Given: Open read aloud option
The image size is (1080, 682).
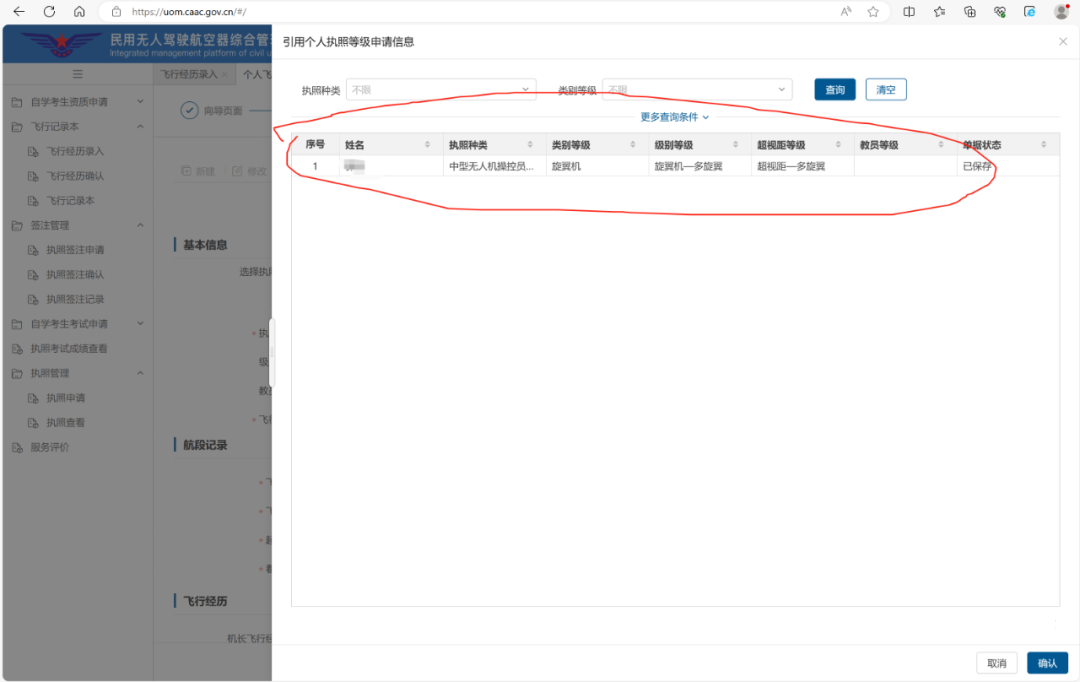Looking at the screenshot, I should click(846, 11).
